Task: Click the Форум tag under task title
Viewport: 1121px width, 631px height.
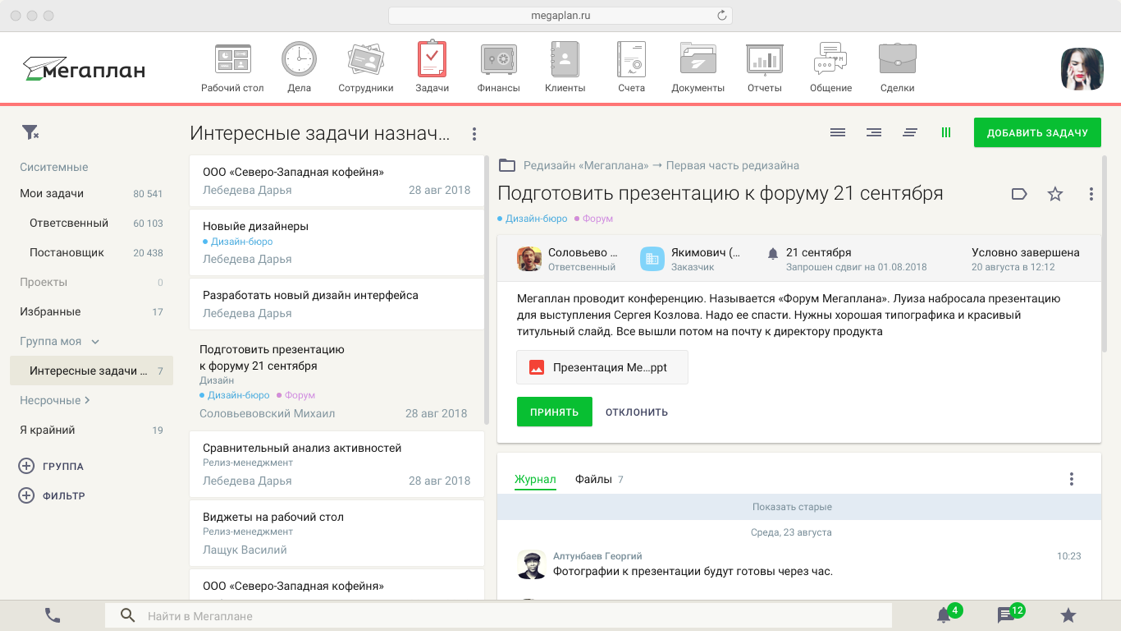Action: pos(594,219)
